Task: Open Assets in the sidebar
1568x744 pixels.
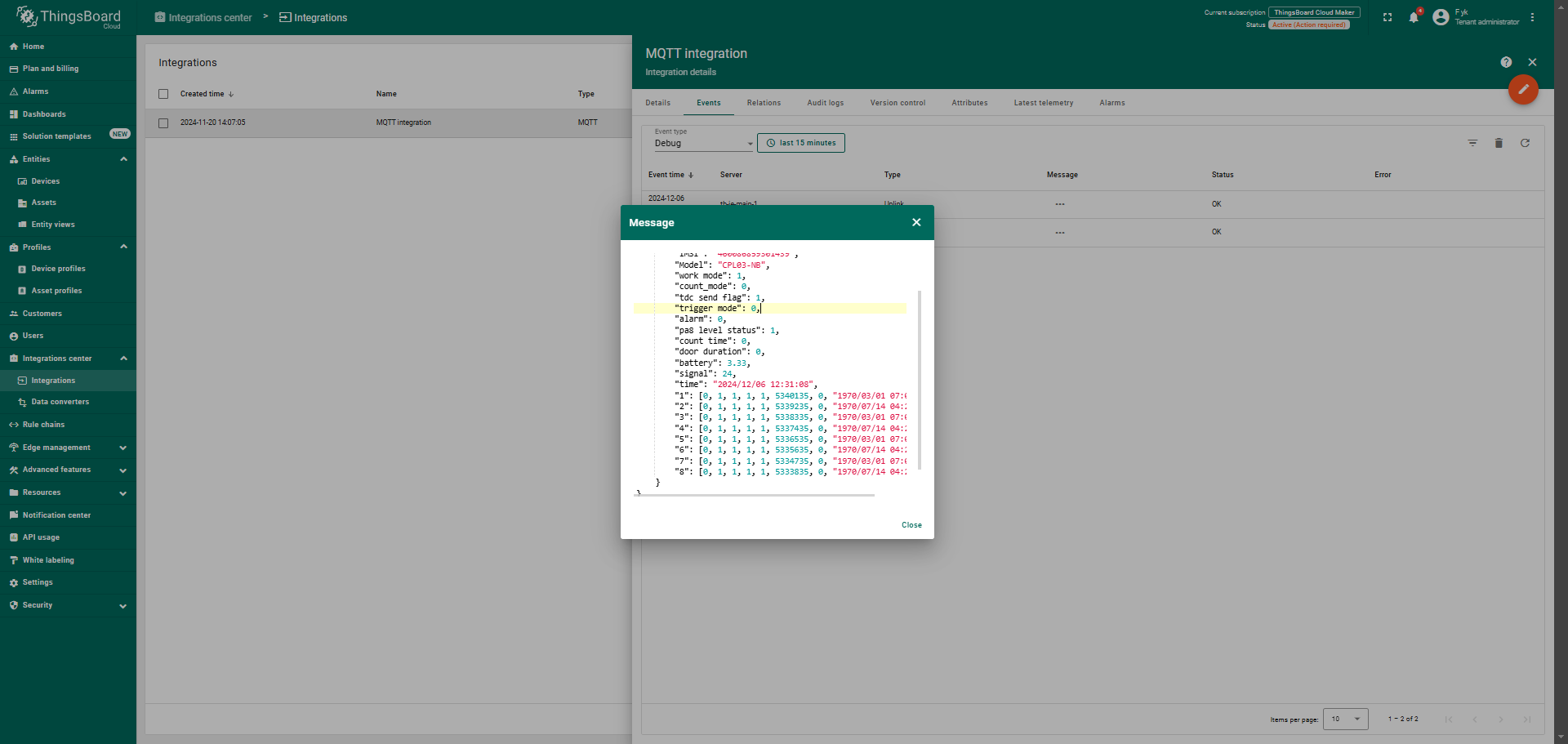Action: point(68,203)
